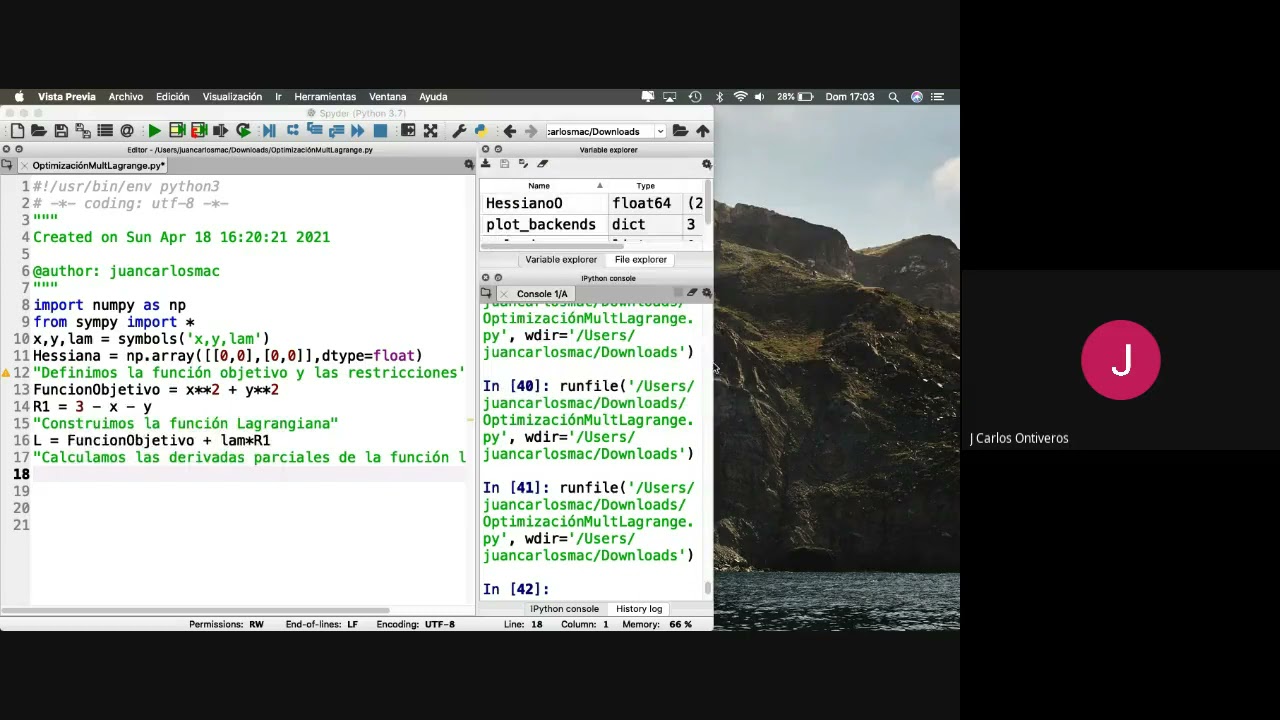Open the Herramientas menu

click(x=325, y=97)
